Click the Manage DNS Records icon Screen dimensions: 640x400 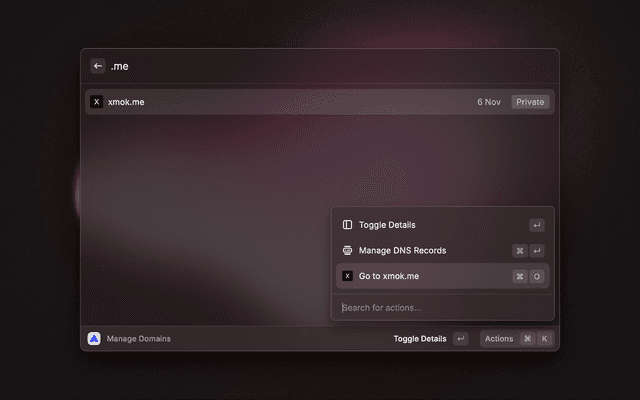pos(347,251)
